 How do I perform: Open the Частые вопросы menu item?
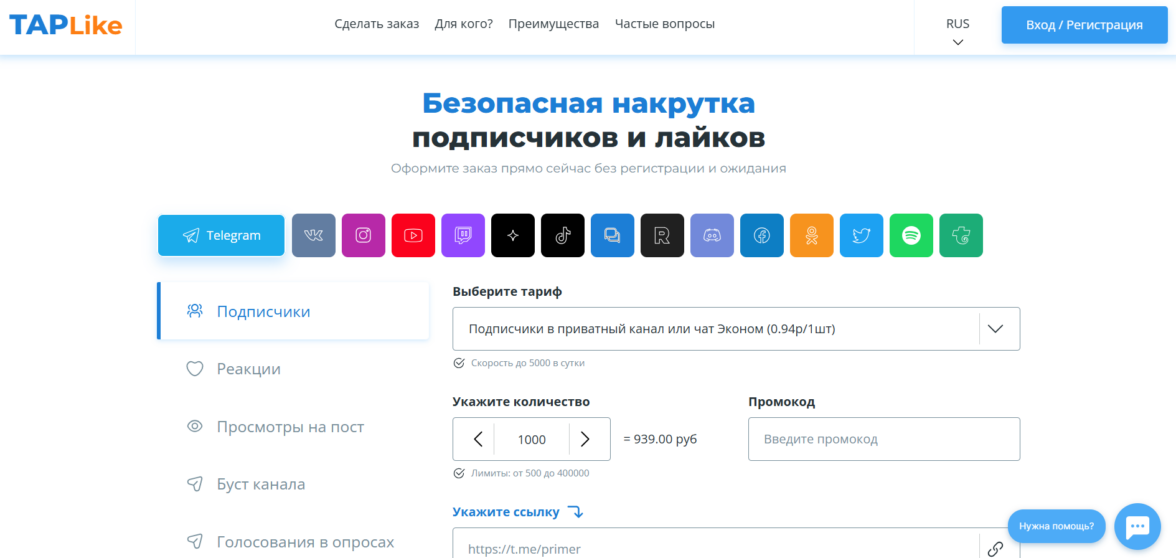click(664, 24)
